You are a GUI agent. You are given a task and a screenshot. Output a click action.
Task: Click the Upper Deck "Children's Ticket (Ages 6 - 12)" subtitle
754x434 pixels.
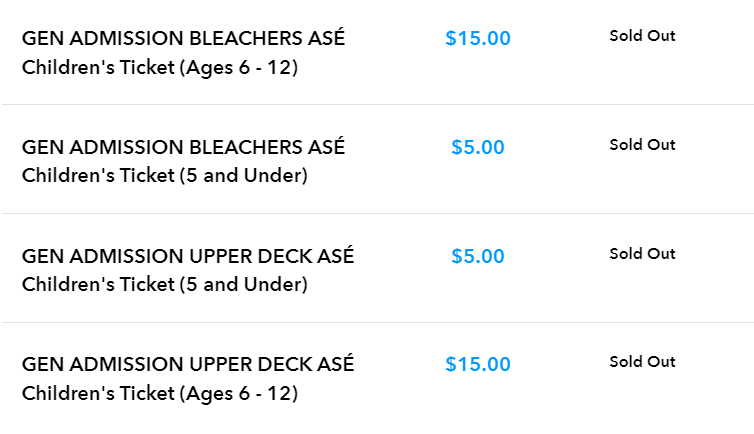point(160,393)
